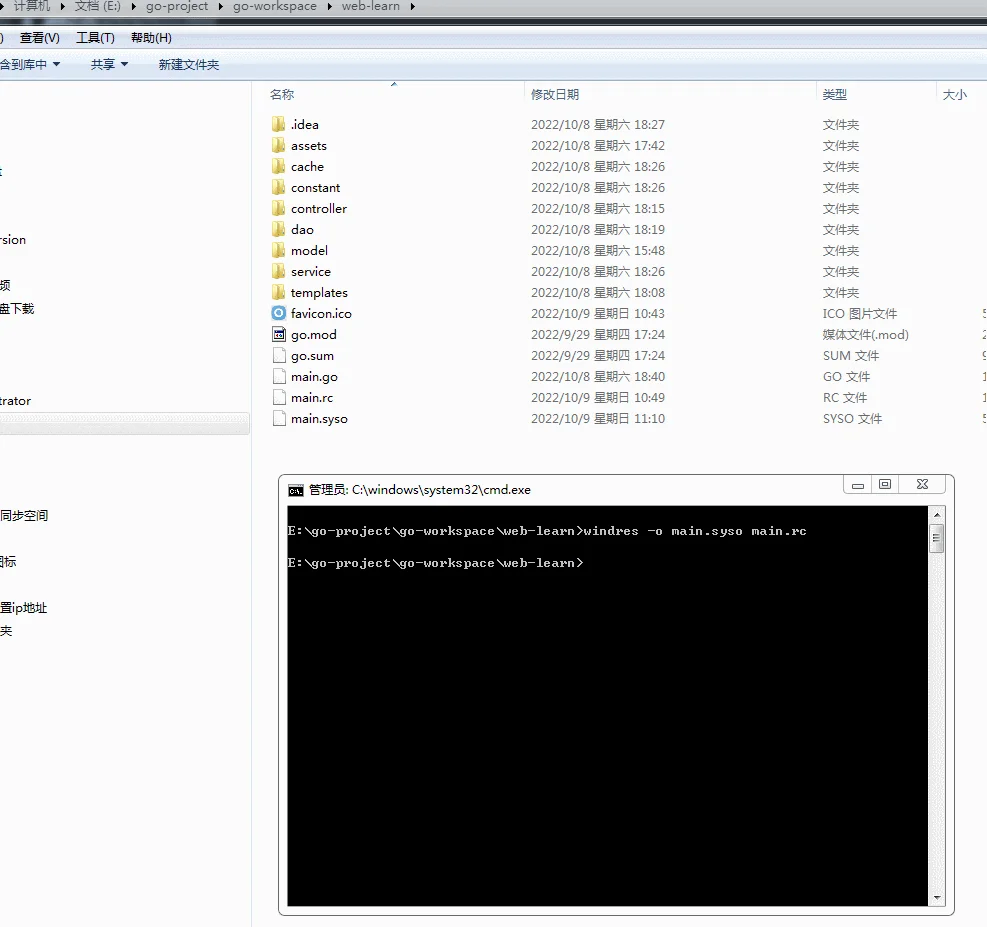Select the main.syso file name
The width and height of the screenshot is (987, 927).
tap(319, 419)
